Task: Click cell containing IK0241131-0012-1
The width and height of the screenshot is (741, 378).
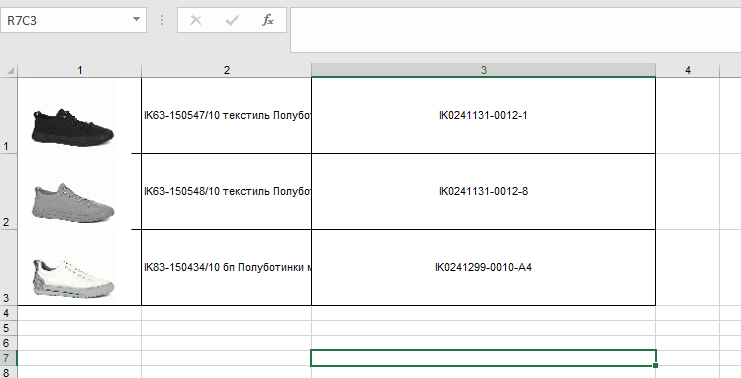Action: pyautogui.click(x=483, y=115)
